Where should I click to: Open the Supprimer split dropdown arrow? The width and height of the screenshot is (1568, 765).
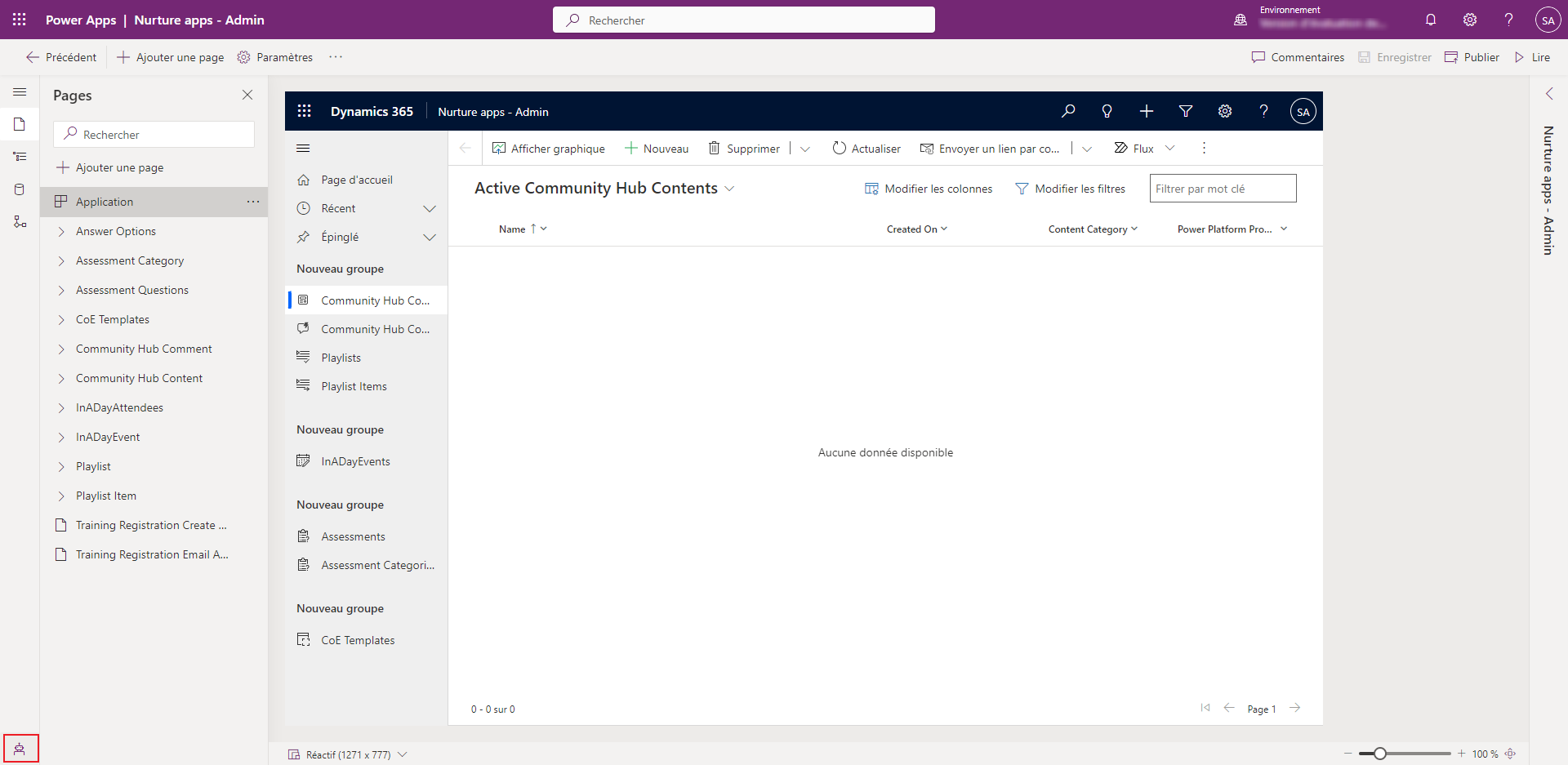(x=805, y=149)
